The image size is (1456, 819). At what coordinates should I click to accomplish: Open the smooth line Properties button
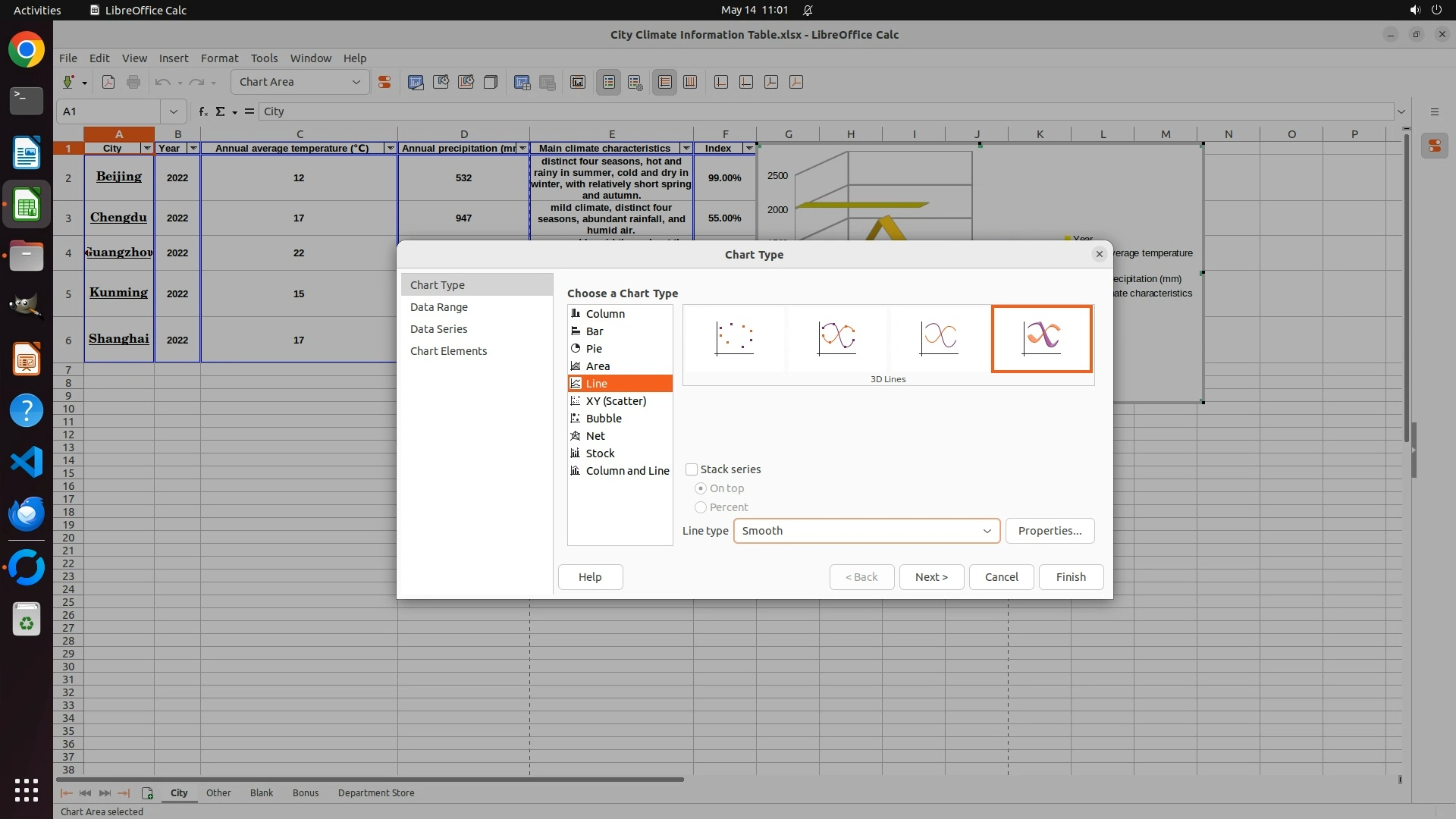pos(1050,531)
